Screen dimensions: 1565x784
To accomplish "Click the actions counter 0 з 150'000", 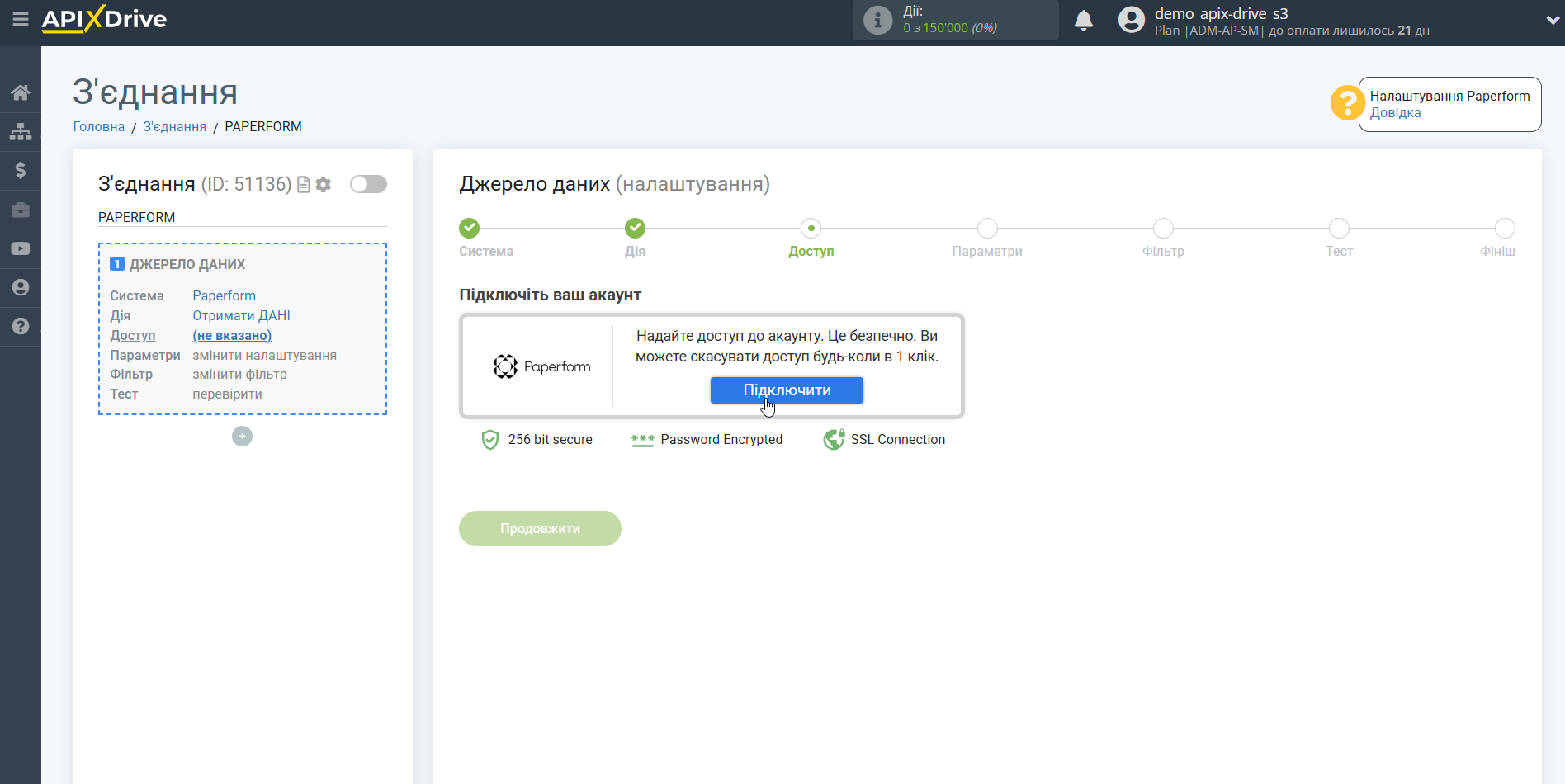I will pos(950,28).
